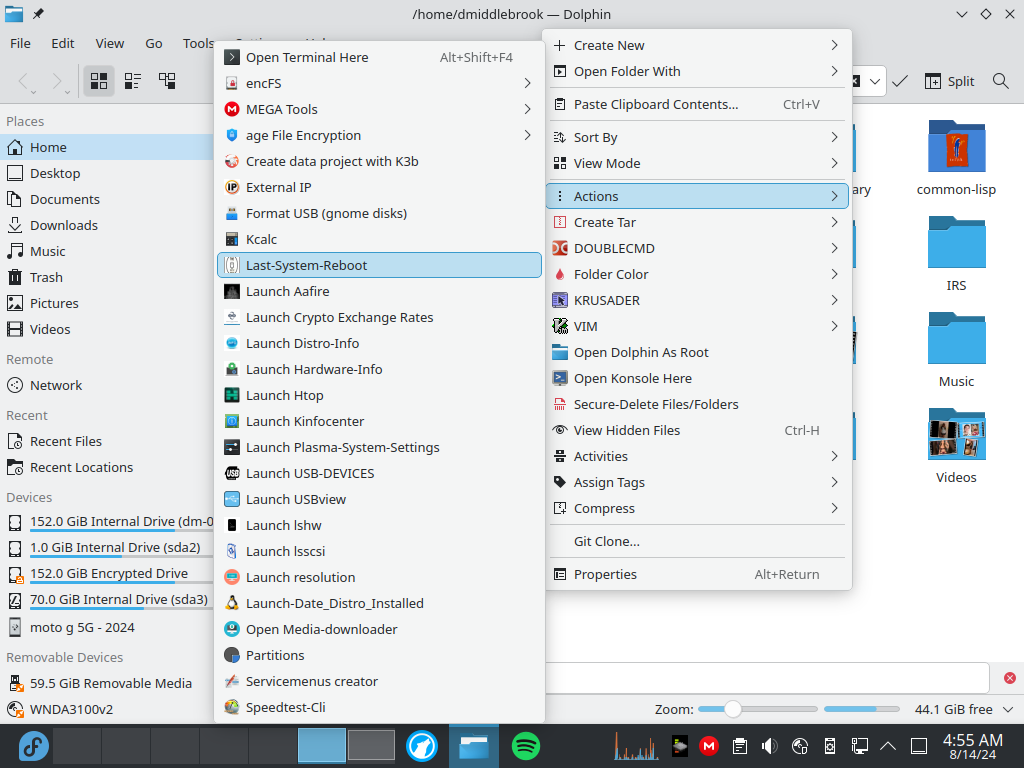The height and width of the screenshot is (768, 1024).
Task: Click Paste Clipboard Contents
Action: pos(697,104)
